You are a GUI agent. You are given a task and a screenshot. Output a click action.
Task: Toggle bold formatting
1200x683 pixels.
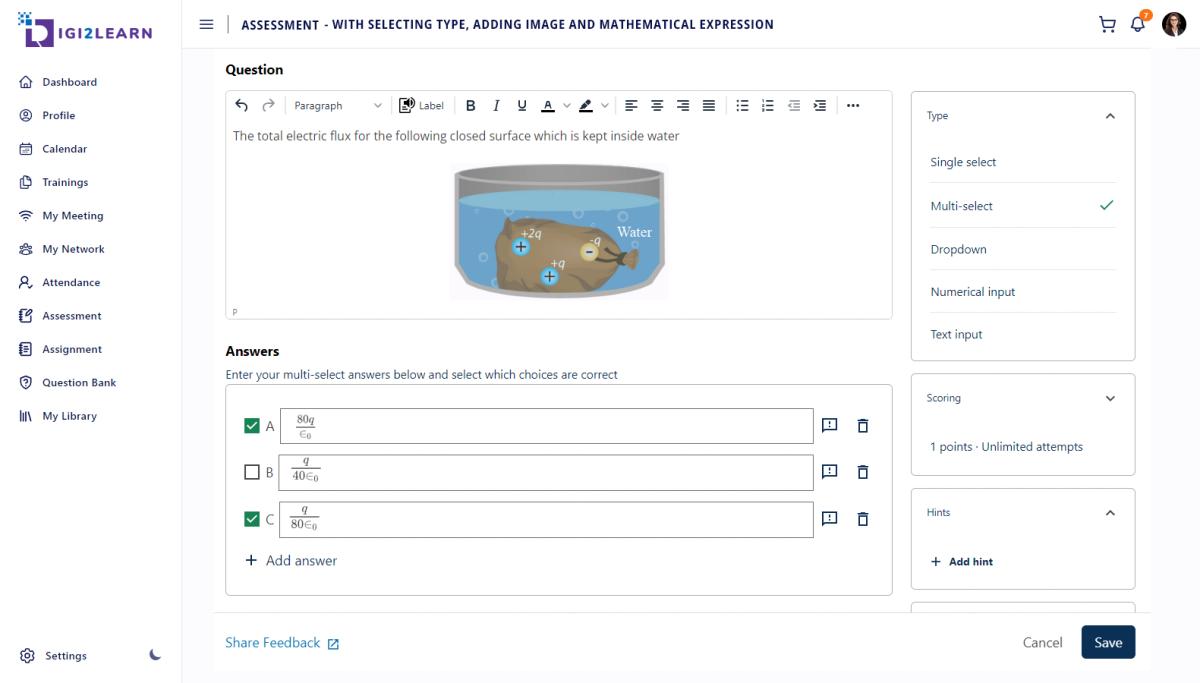pos(471,105)
